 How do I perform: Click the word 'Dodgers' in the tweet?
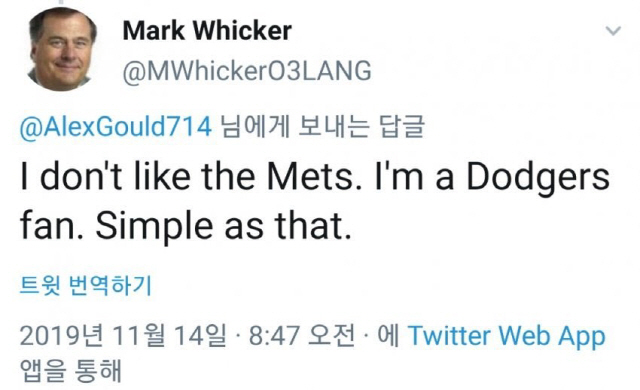click(538, 179)
